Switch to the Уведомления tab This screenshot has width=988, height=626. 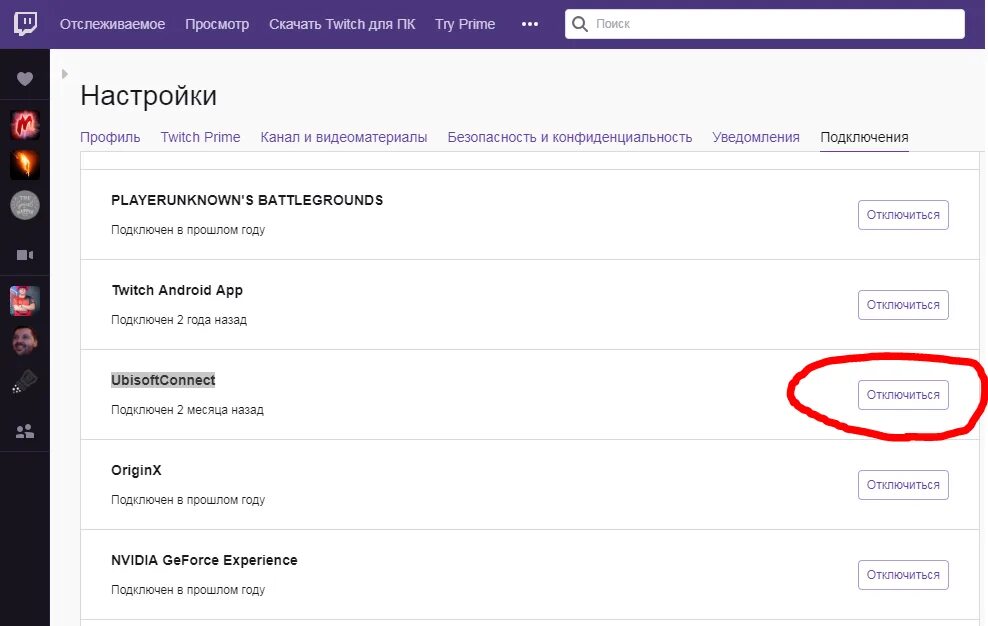(x=756, y=137)
